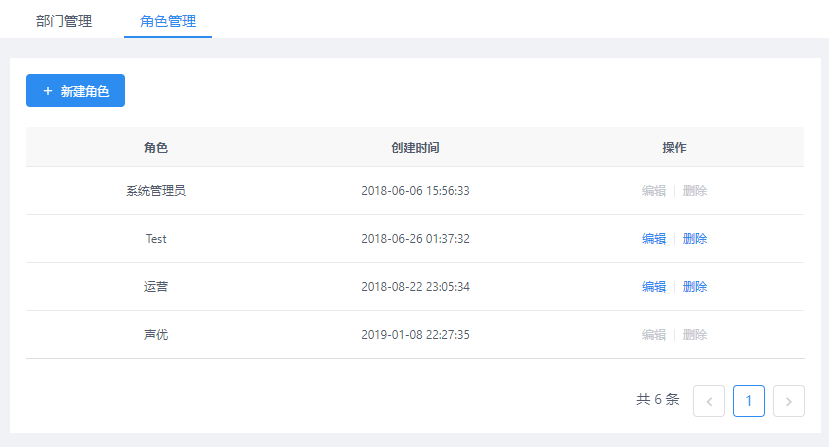829x447 pixels.
Task: Edit the Test role
Action: pyautogui.click(x=654, y=239)
